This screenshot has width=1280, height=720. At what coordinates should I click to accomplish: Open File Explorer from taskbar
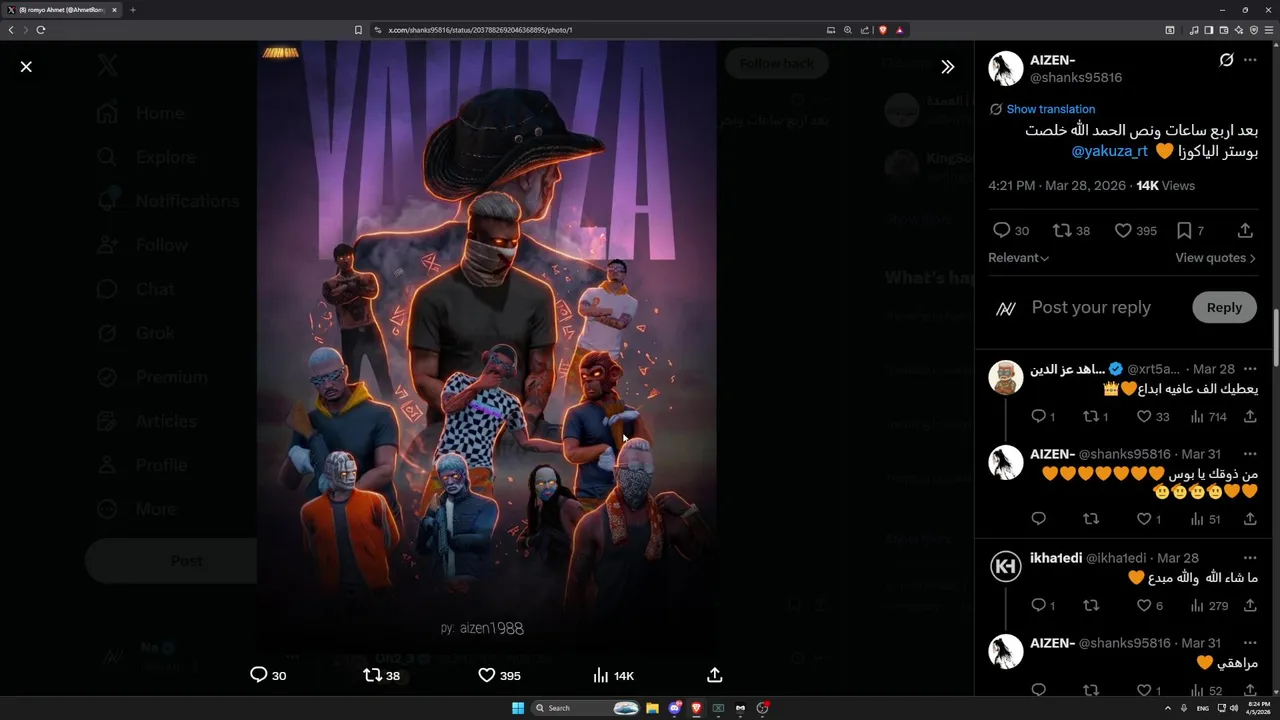652,708
